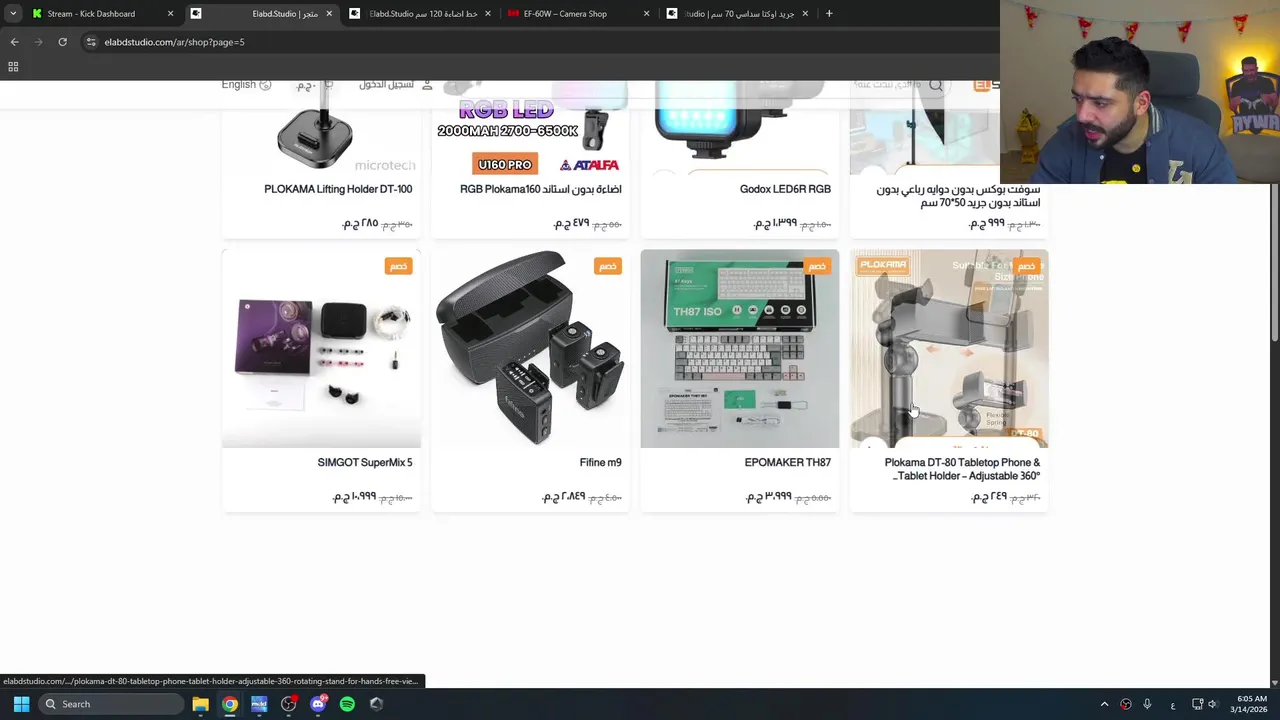Viewport: 1280px width, 720px height.
Task: Open EPOMAKER TH87 keyboard product image
Action: [740, 348]
